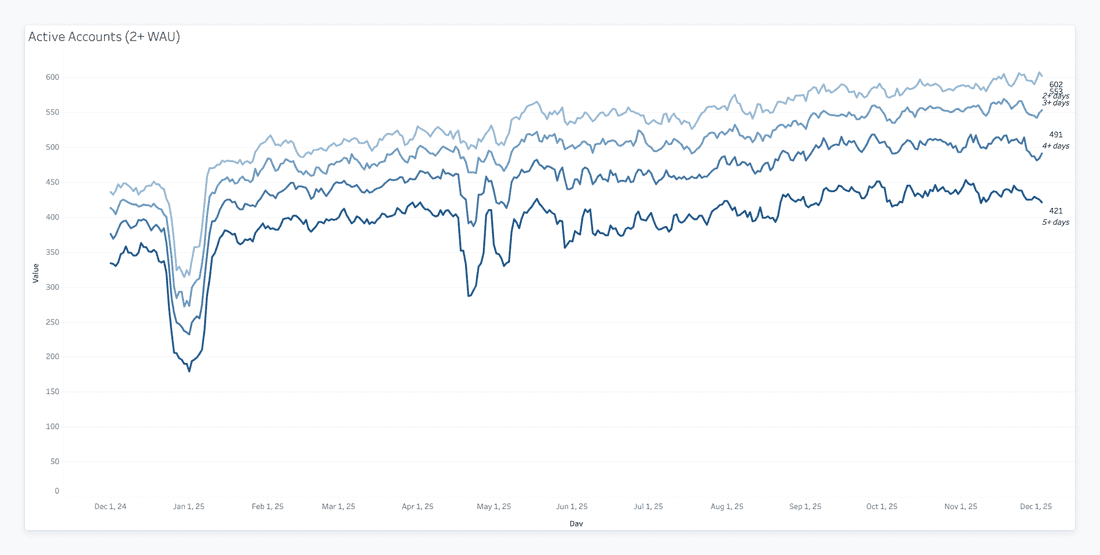Screen dimensions: 1100x555
Task: Click the Value y-axis title
Action: (x=36, y=273)
